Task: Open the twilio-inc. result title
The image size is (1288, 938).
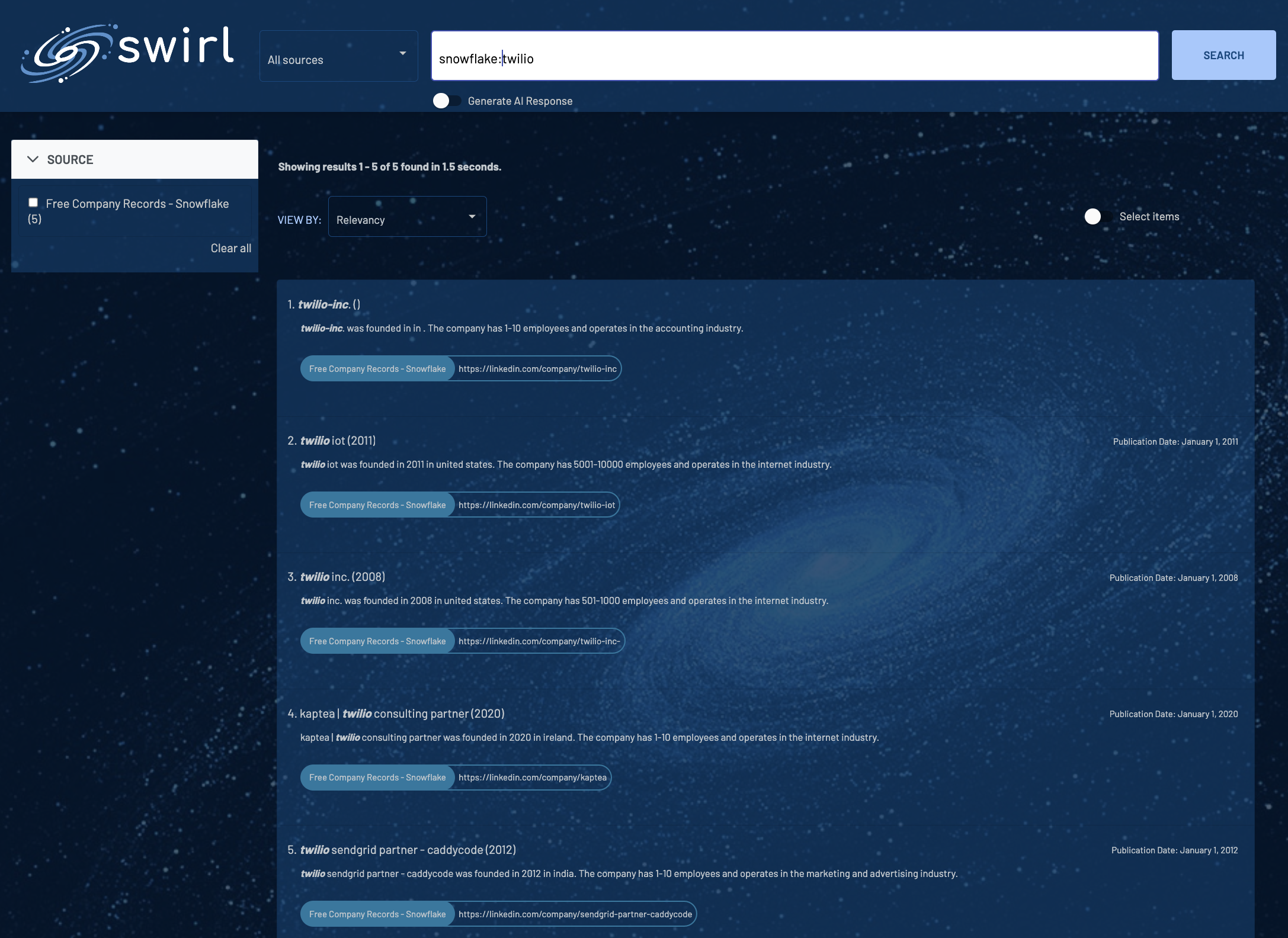Action: [x=323, y=304]
